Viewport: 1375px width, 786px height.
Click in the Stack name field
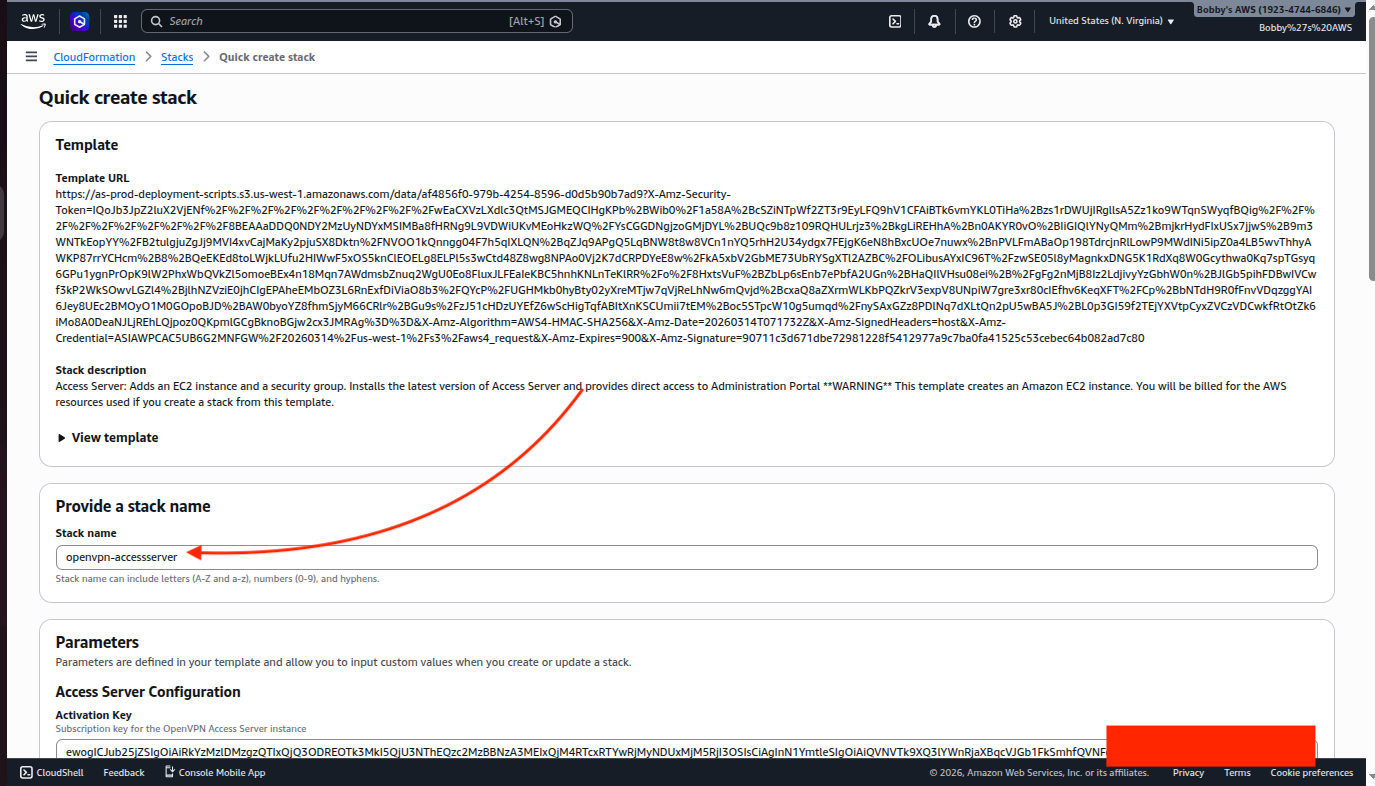pyautogui.click(x=685, y=557)
